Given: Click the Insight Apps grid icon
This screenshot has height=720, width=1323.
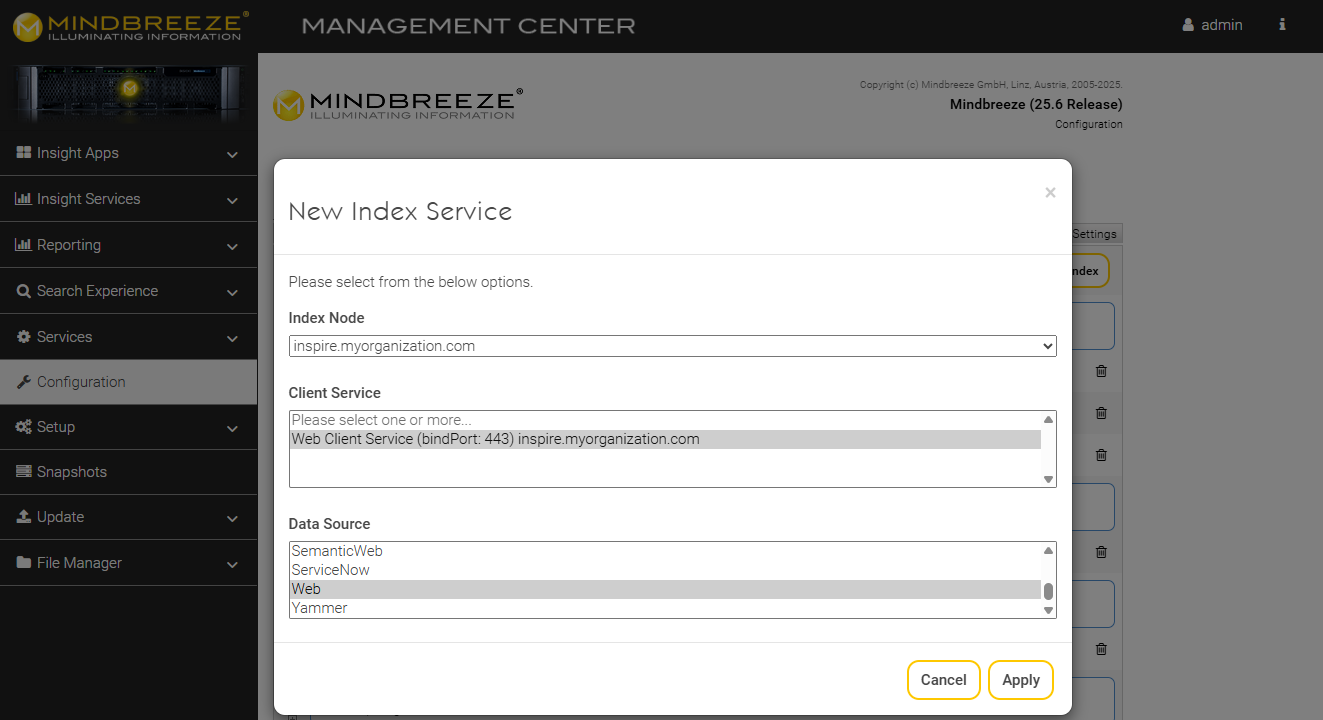Looking at the screenshot, I should pyautogui.click(x=24, y=153).
